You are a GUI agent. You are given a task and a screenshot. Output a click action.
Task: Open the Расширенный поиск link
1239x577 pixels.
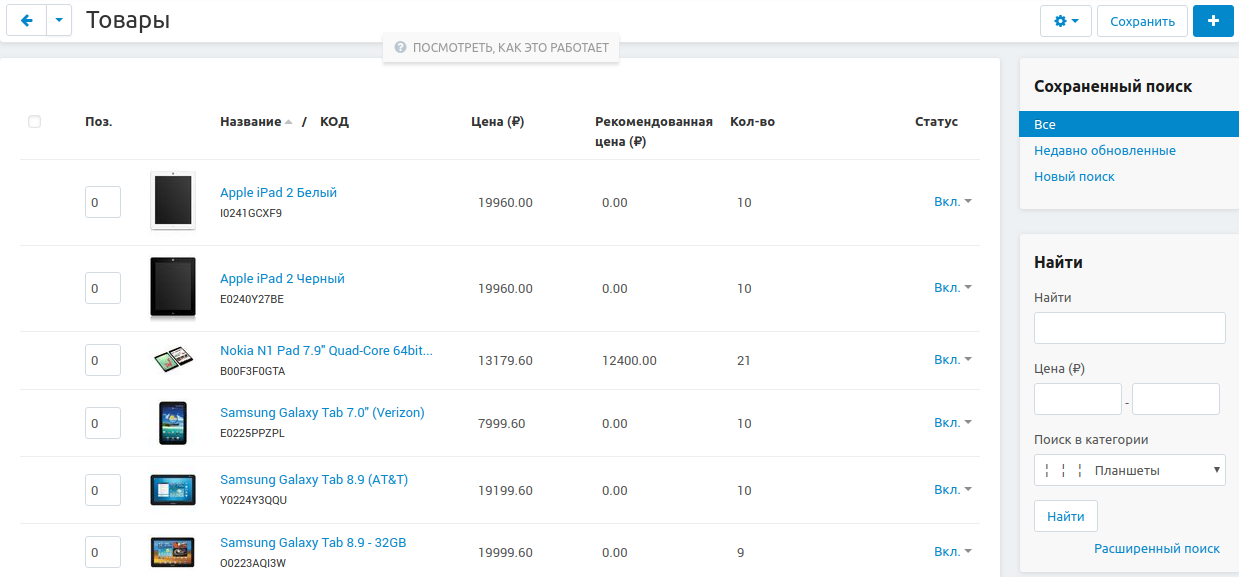coord(1157,548)
